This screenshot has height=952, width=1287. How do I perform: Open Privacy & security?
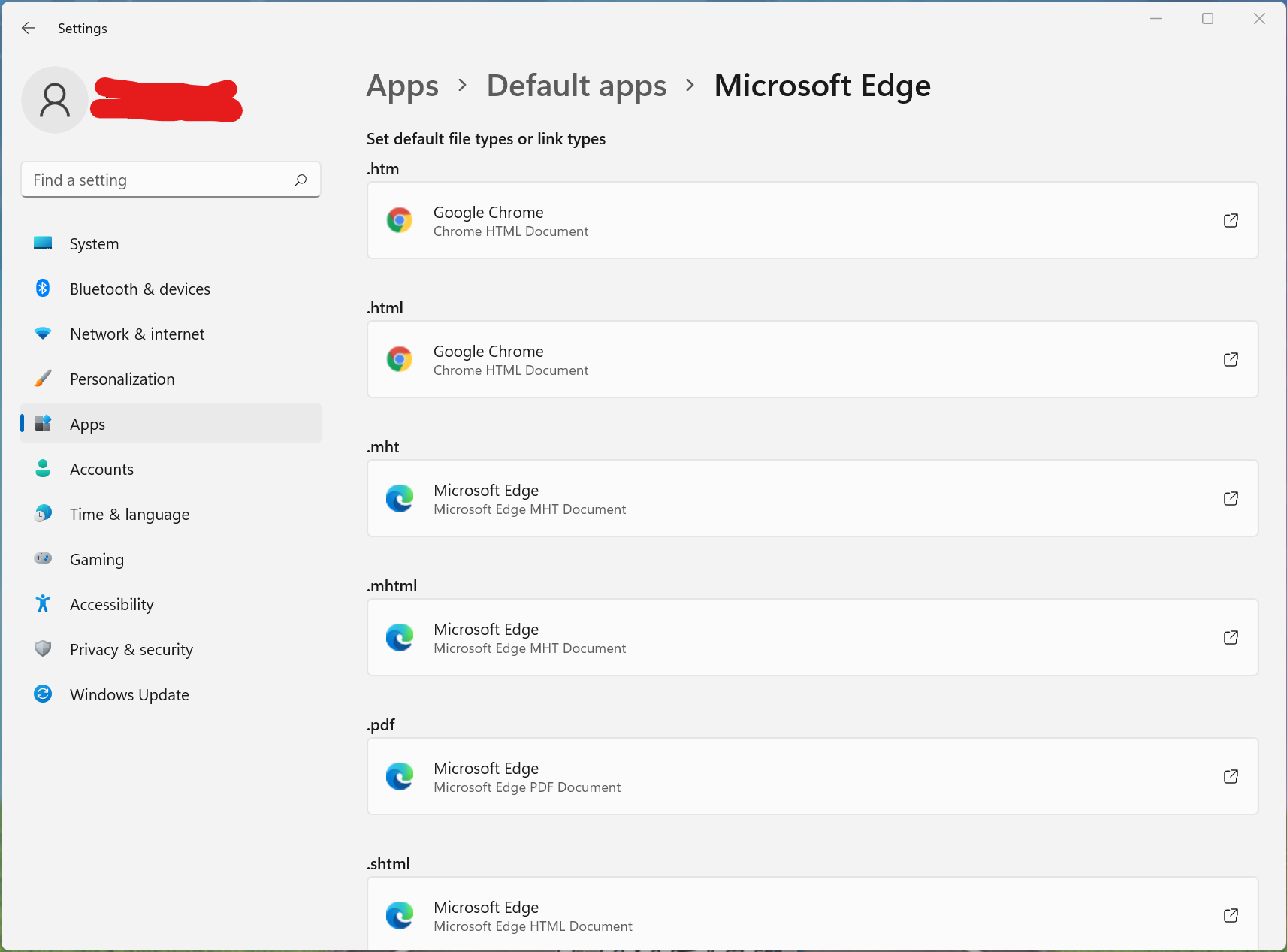171,649
